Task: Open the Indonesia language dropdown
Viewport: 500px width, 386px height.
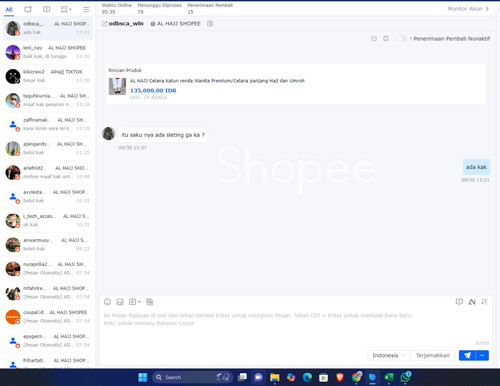Action: coord(388,355)
